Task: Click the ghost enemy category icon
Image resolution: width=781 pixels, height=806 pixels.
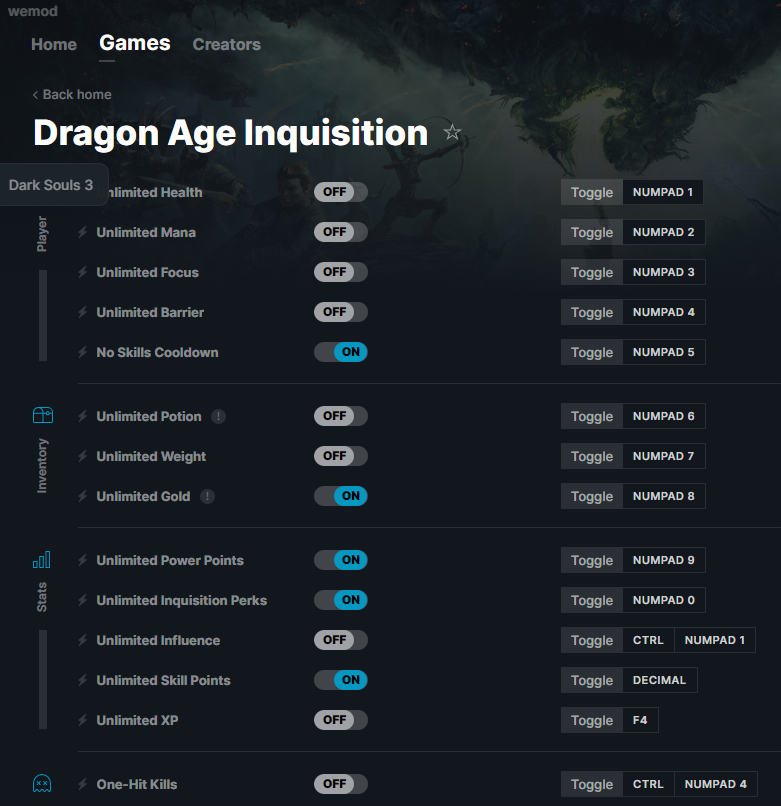Action: point(42,783)
